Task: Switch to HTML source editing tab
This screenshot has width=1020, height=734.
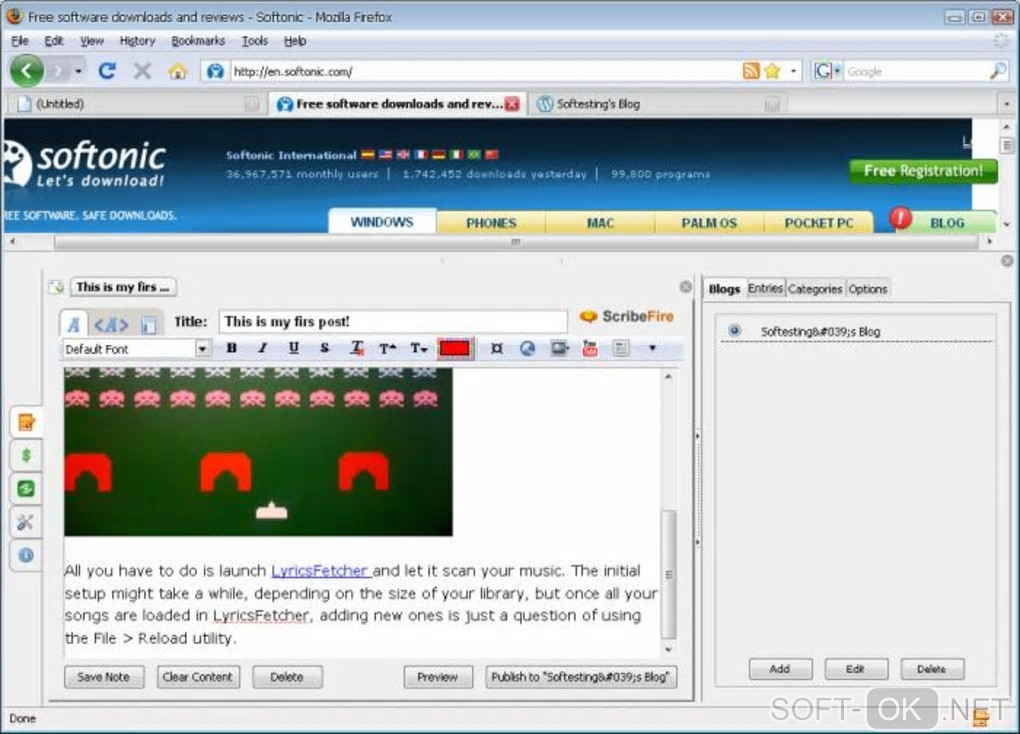Action: (111, 323)
